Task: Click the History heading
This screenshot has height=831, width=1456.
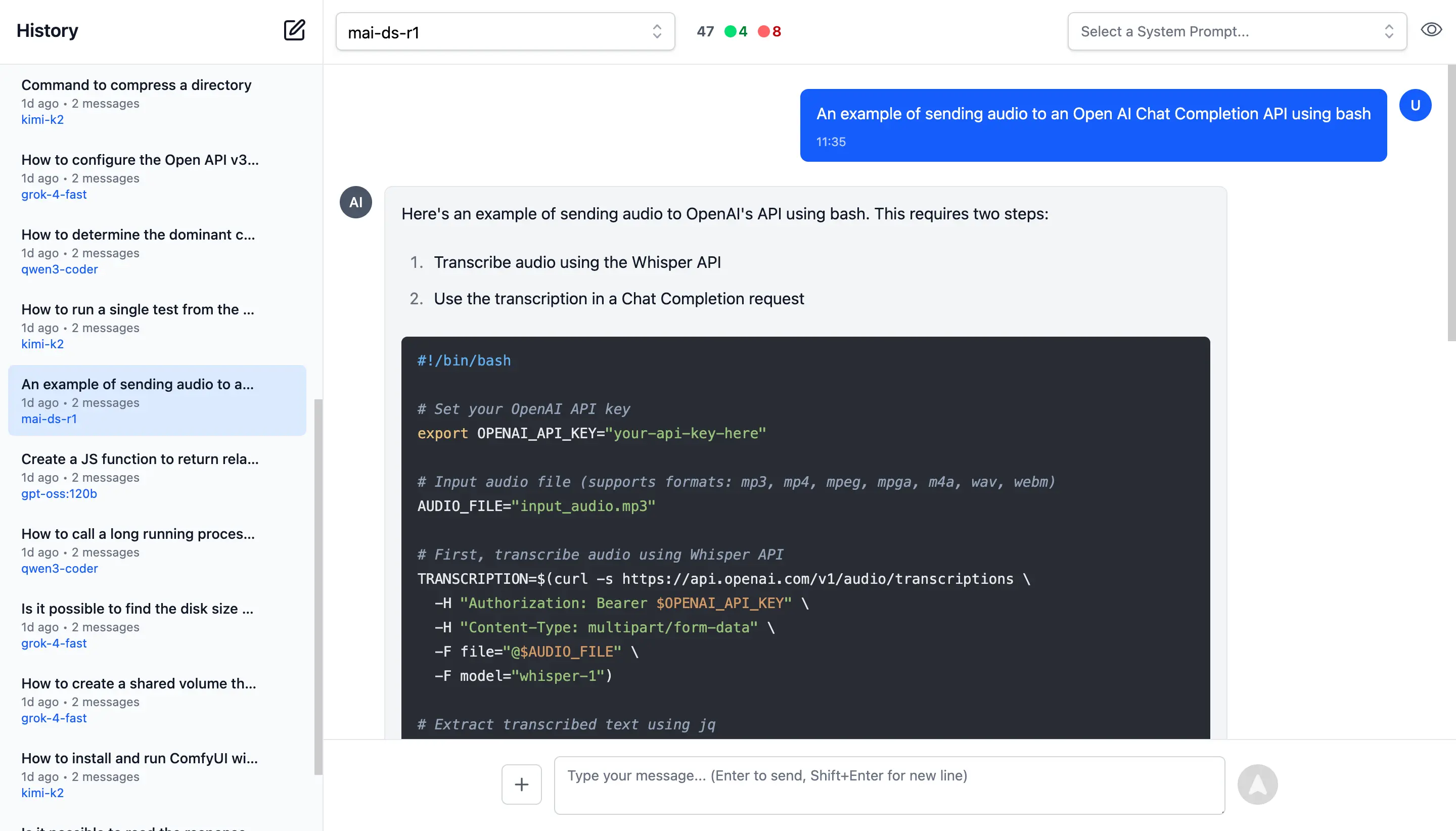Action: pyautogui.click(x=48, y=30)
